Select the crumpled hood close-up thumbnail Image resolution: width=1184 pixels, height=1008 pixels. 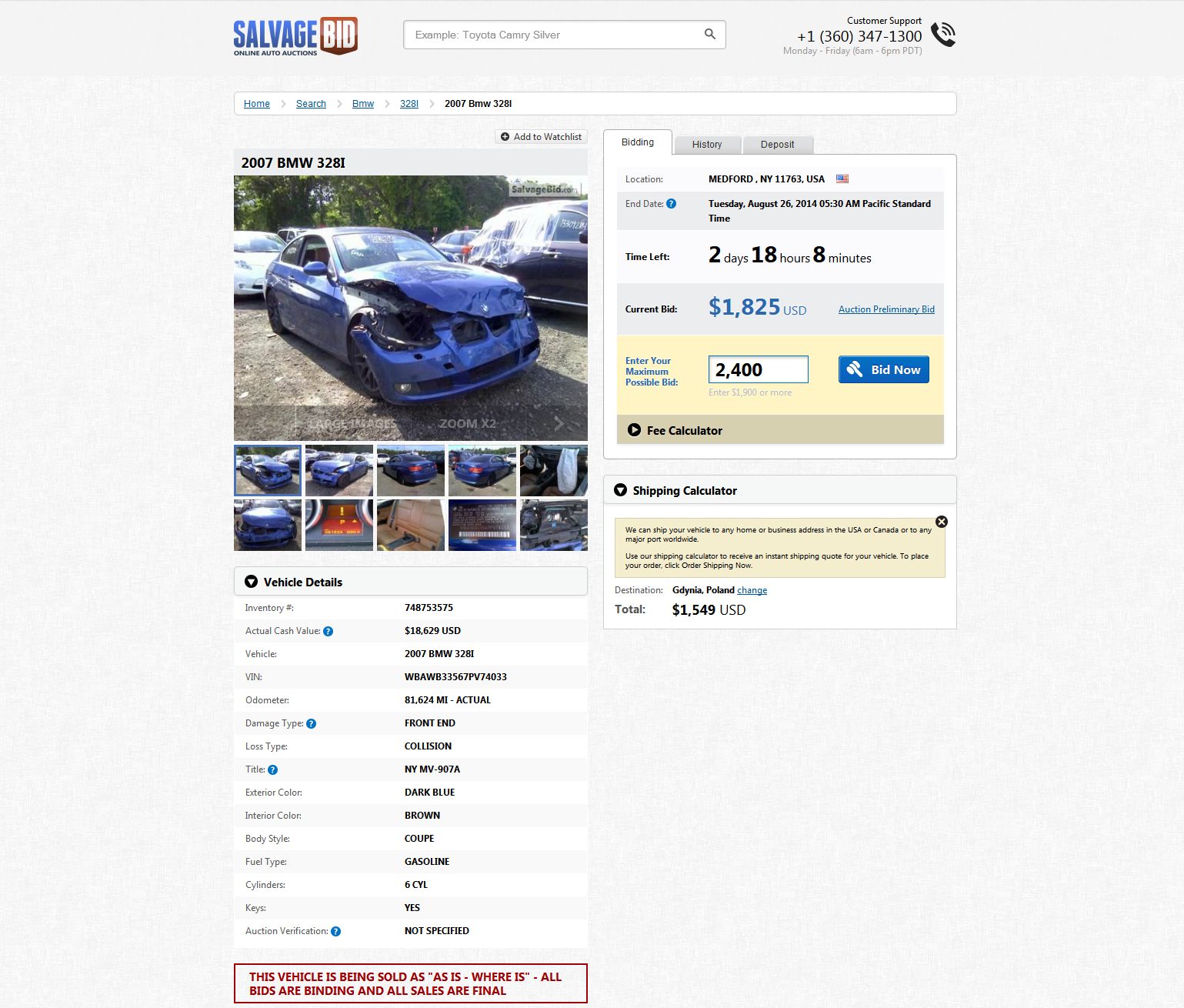coord(268,525)
